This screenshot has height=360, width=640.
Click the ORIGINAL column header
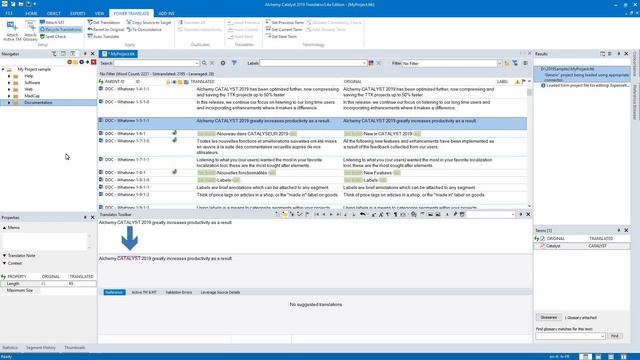[x=352, y=82]
